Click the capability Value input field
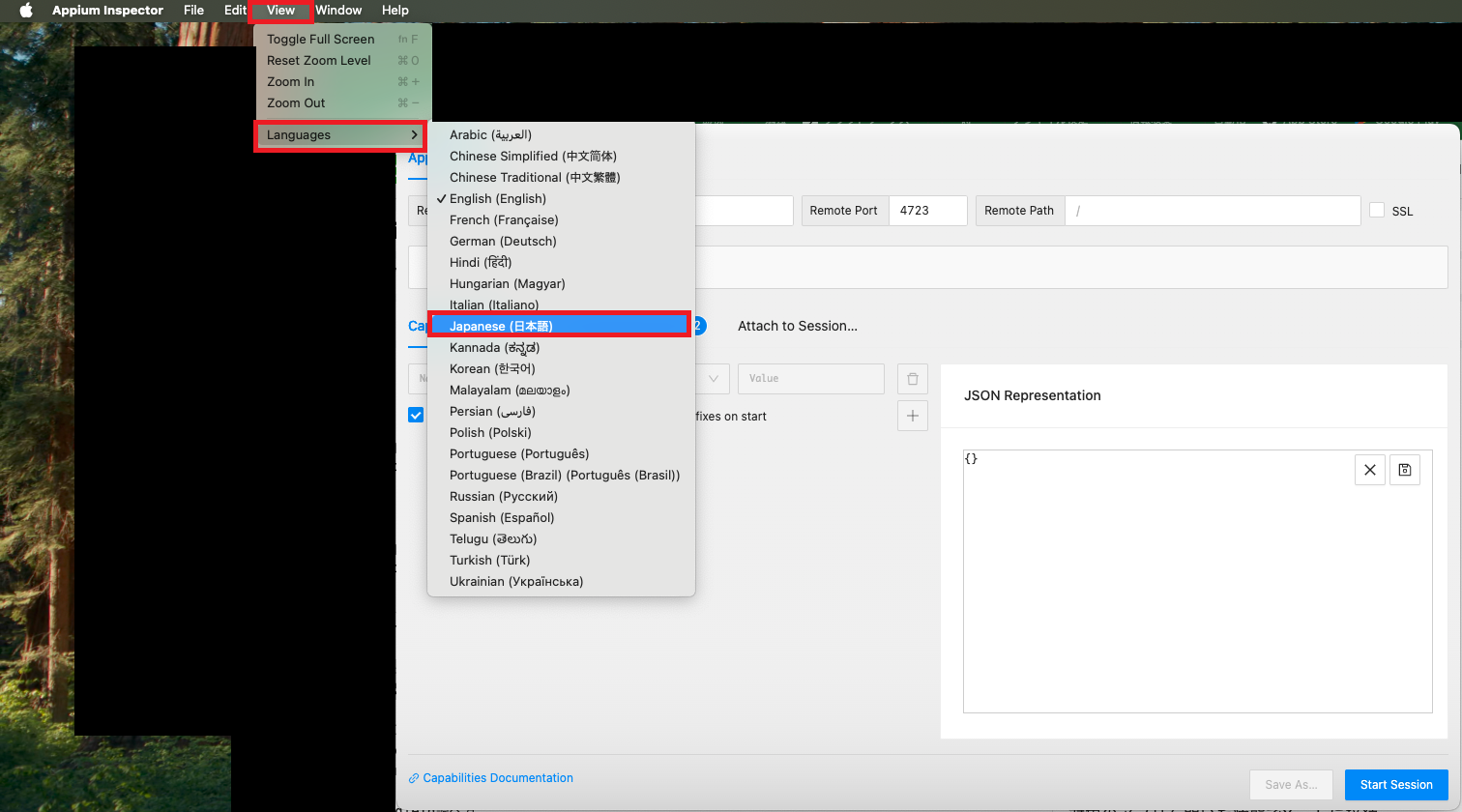This screenshot has height=812, width=1462. (x=811, y=379)
